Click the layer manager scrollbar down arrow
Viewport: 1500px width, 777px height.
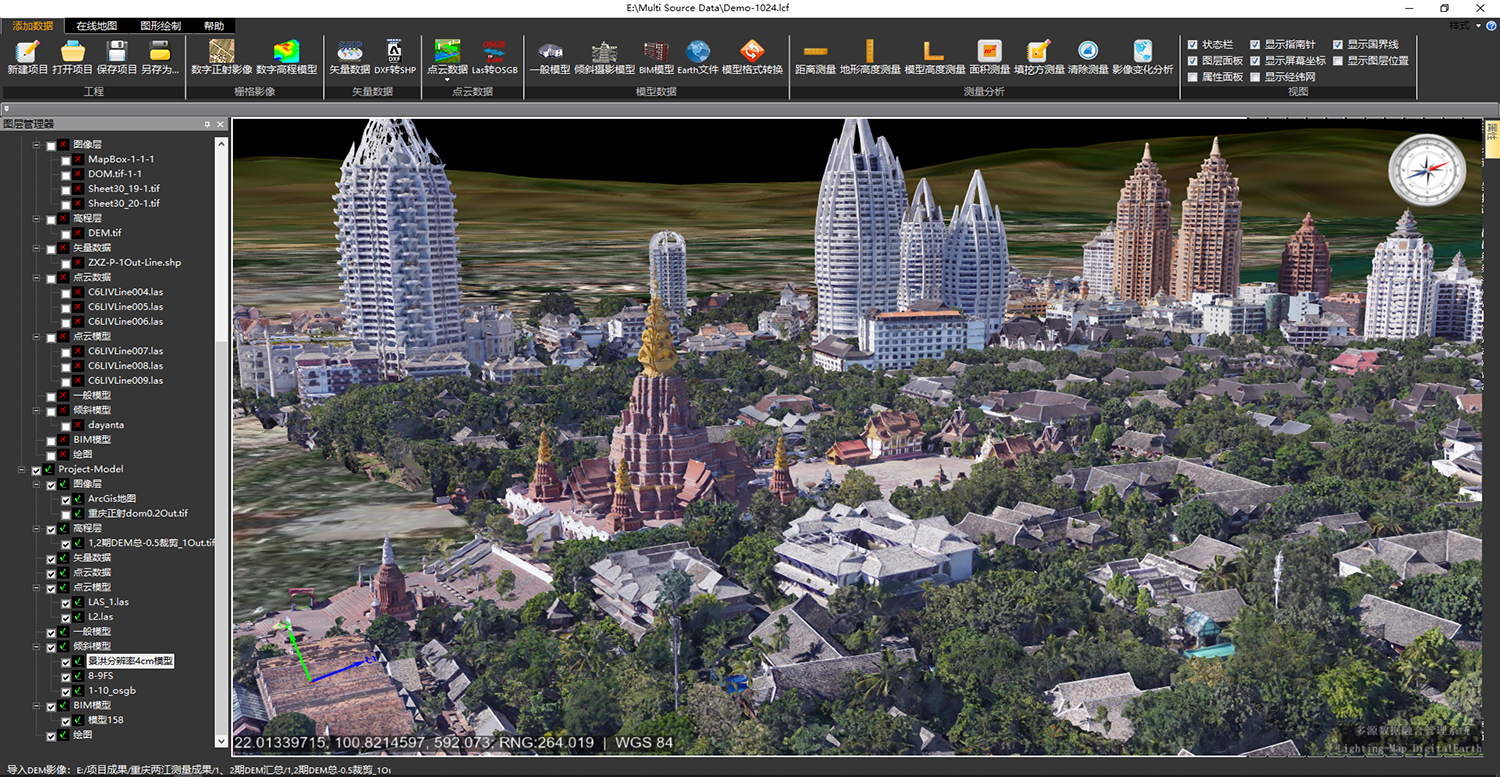221,741
